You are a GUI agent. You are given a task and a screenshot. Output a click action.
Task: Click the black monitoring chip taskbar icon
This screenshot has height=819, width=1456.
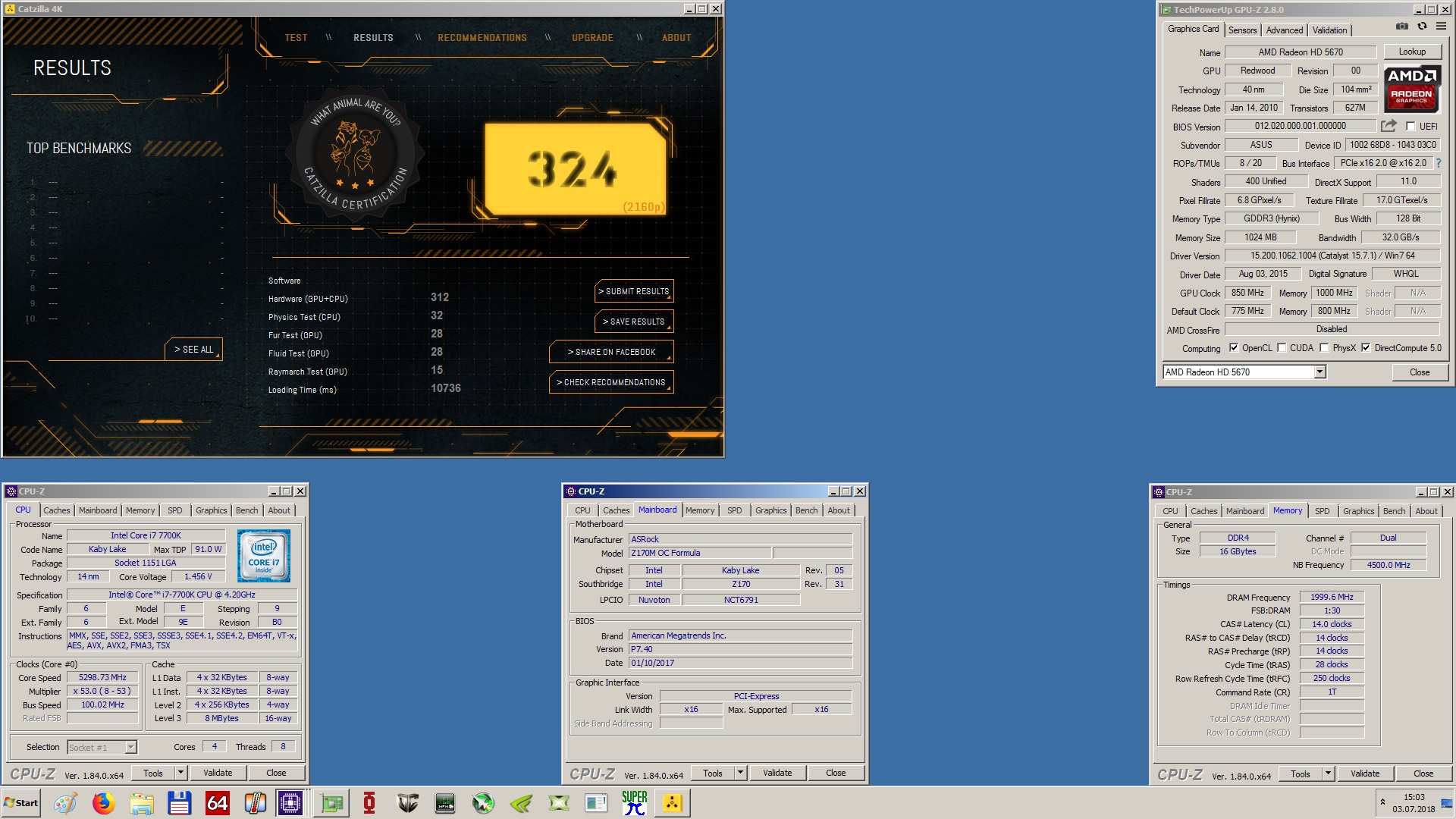coord(445,803)
